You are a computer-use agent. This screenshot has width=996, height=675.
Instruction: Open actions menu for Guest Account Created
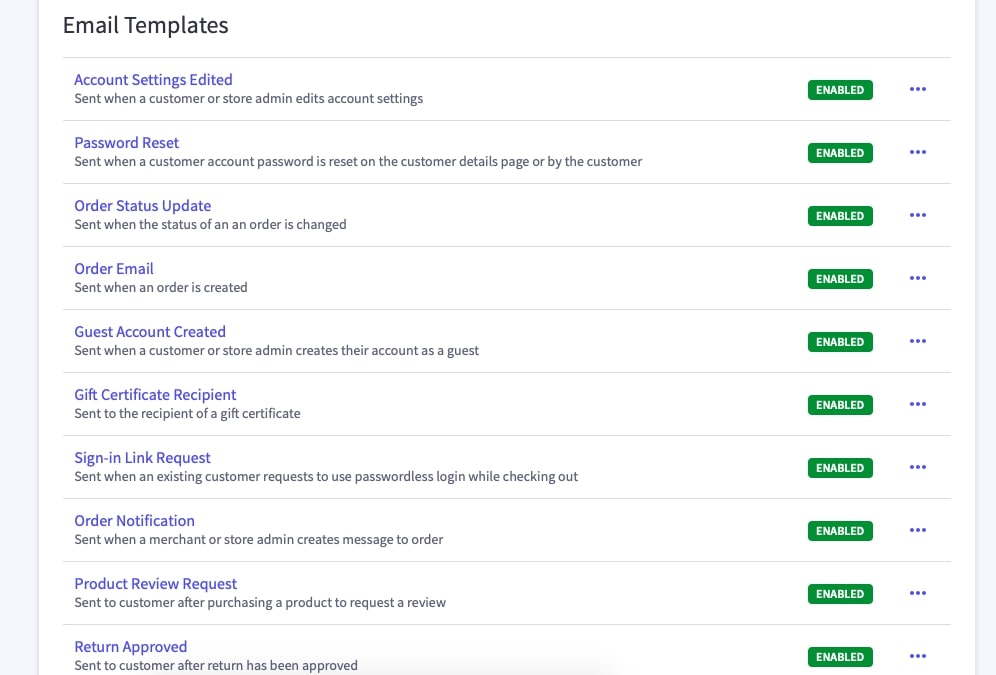[x=917, y=341]
